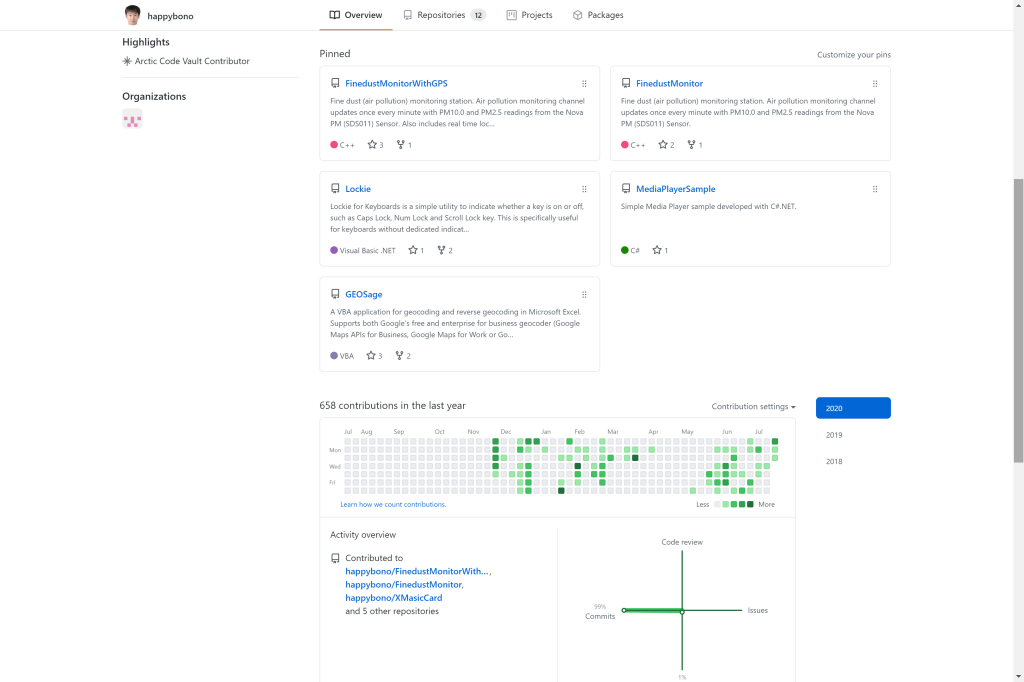Click the Overview tab book icon
Viewport: 1024px width, 682px height.
click(334, 15)
